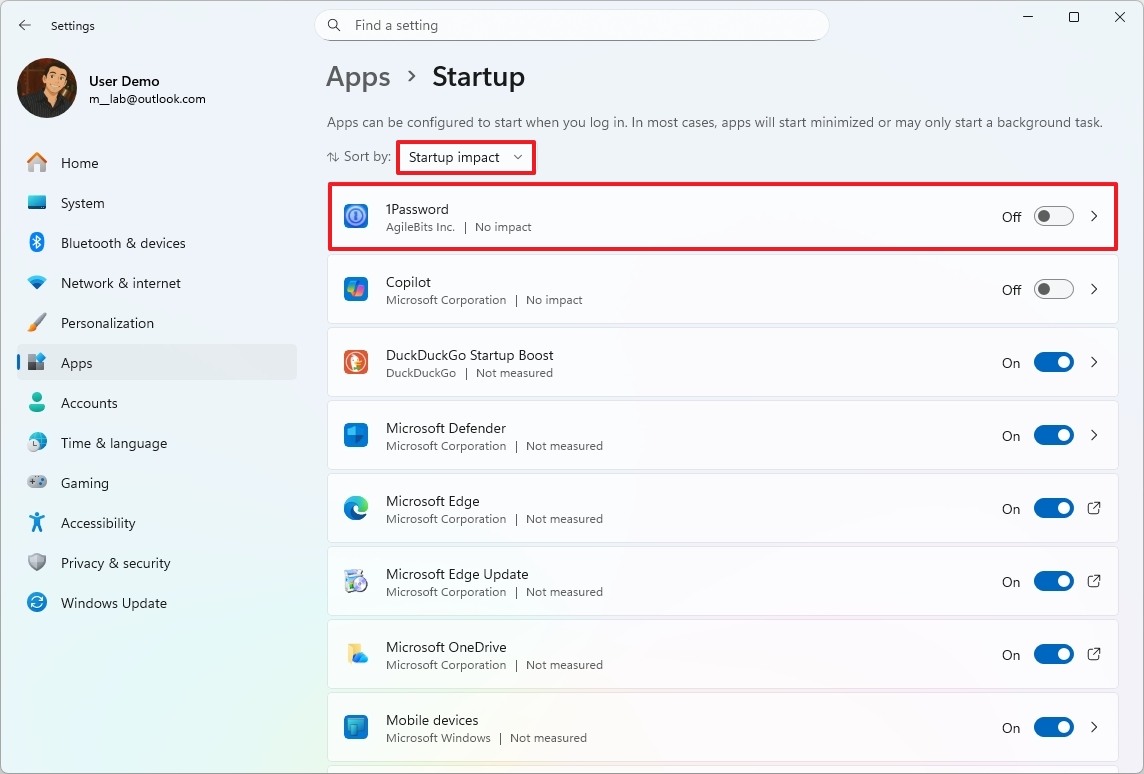
Task: Expand the Mobile devices startup entry
Action: 1094,727
